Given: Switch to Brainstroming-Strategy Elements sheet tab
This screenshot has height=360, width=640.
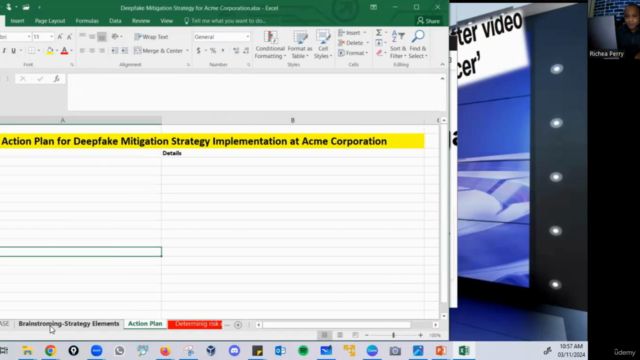Looking at the screenshot, I should tap(69, 324).
